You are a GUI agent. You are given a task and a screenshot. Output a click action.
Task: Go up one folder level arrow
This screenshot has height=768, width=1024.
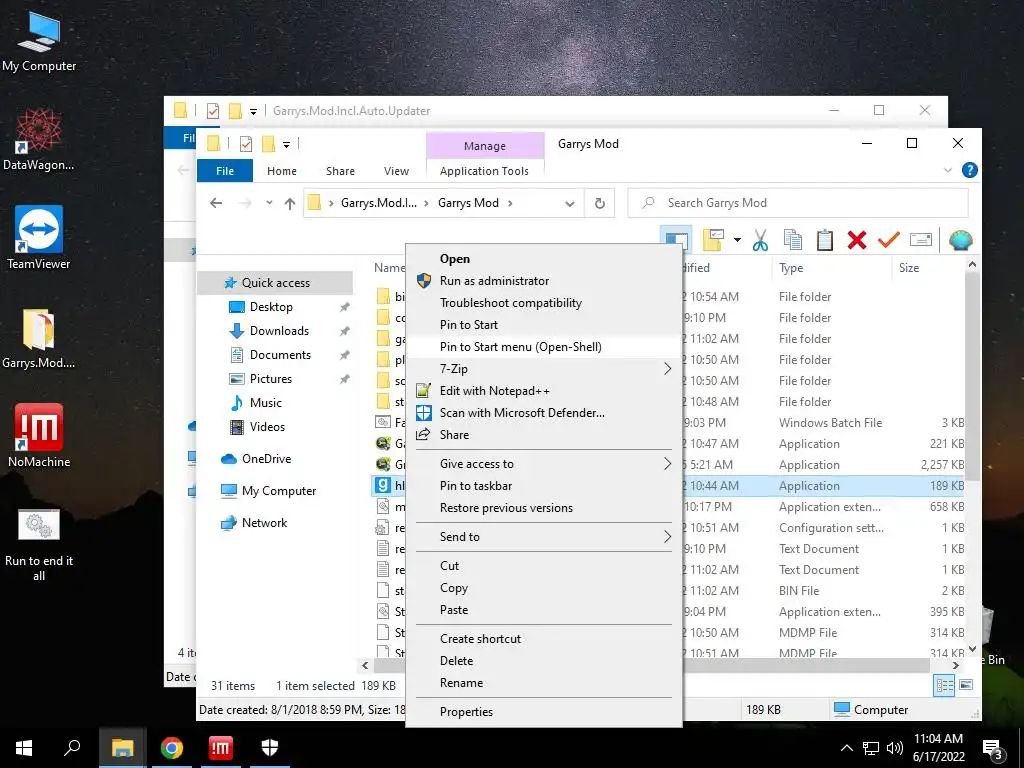tap(290, 203)
